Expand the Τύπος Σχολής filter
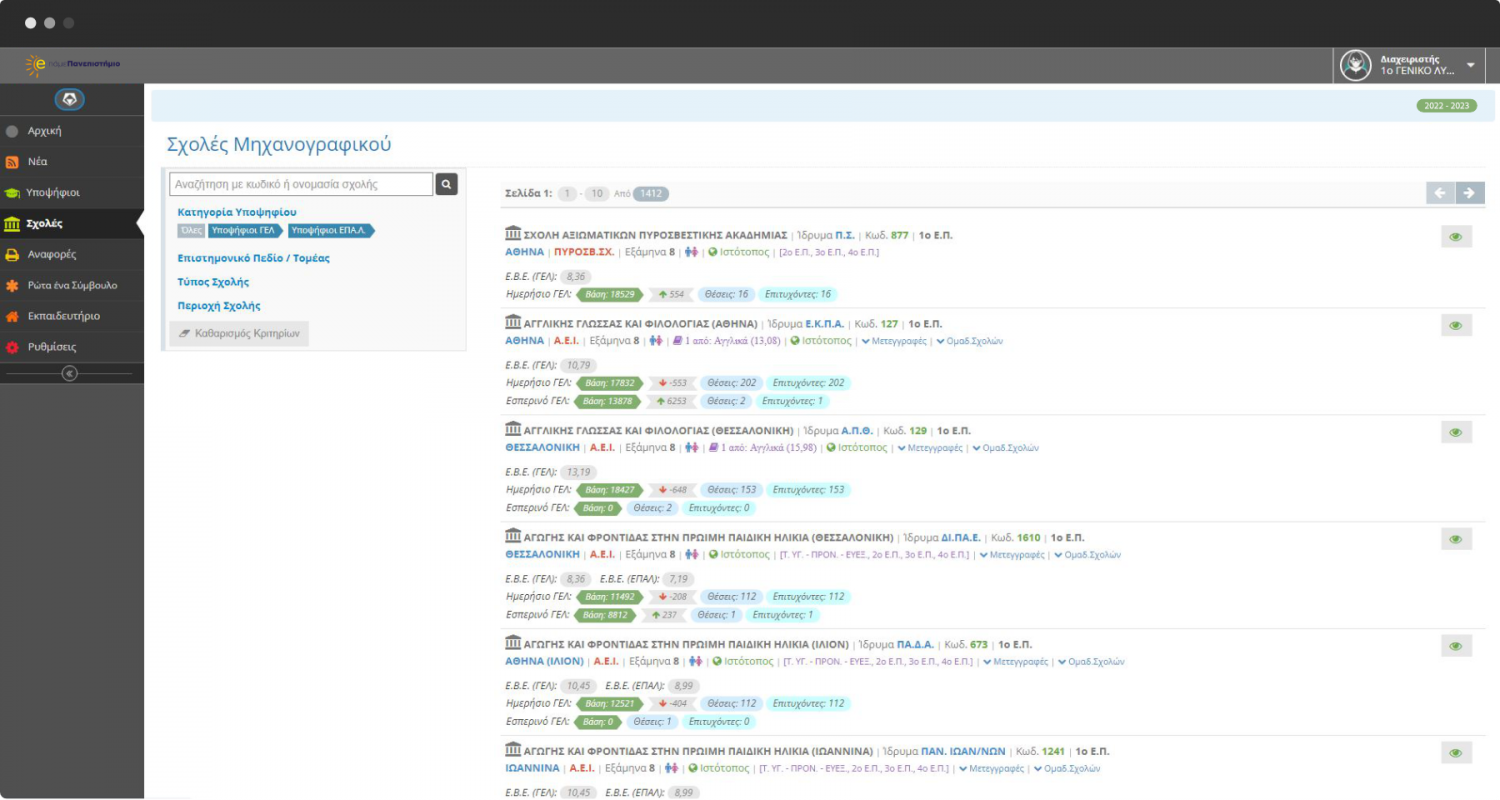This screenshot has width=1500, height=800. coord(213,282)
